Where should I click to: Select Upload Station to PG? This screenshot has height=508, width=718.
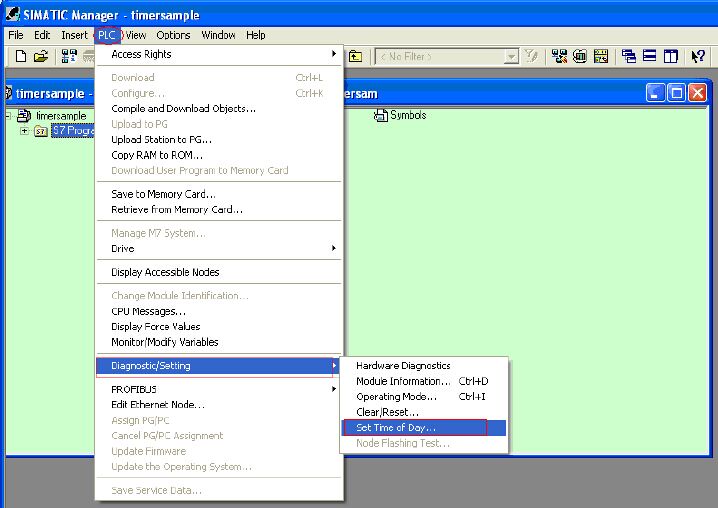coord(219,139)
